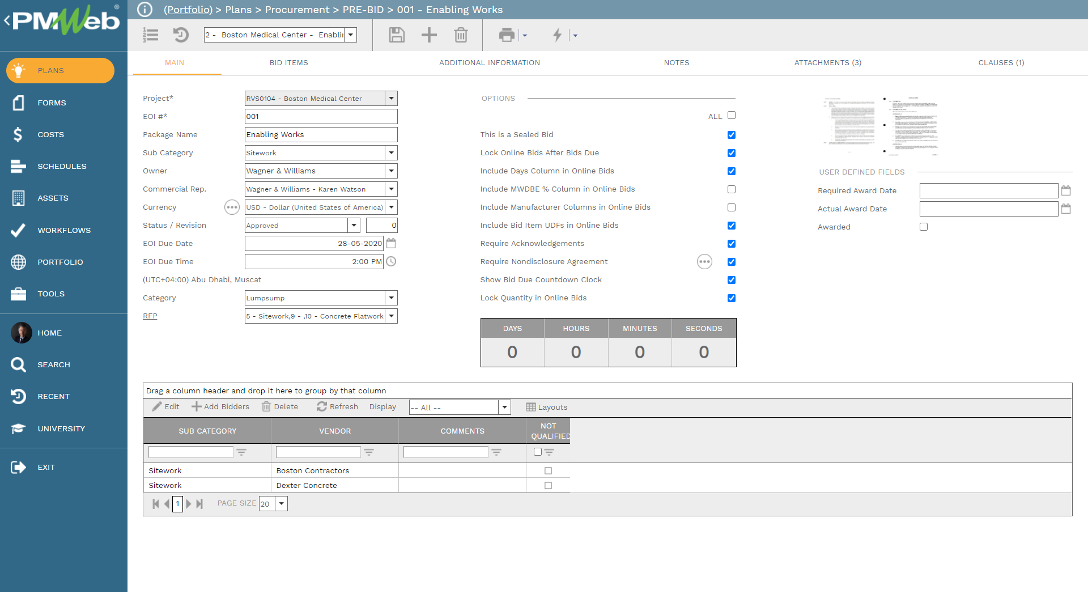Open University in sidebar

(63, 428)
